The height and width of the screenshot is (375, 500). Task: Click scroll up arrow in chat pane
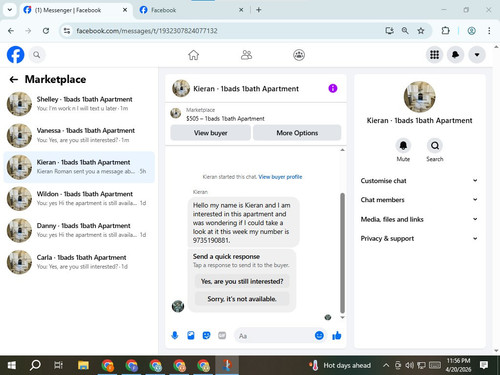coord(342,150)
